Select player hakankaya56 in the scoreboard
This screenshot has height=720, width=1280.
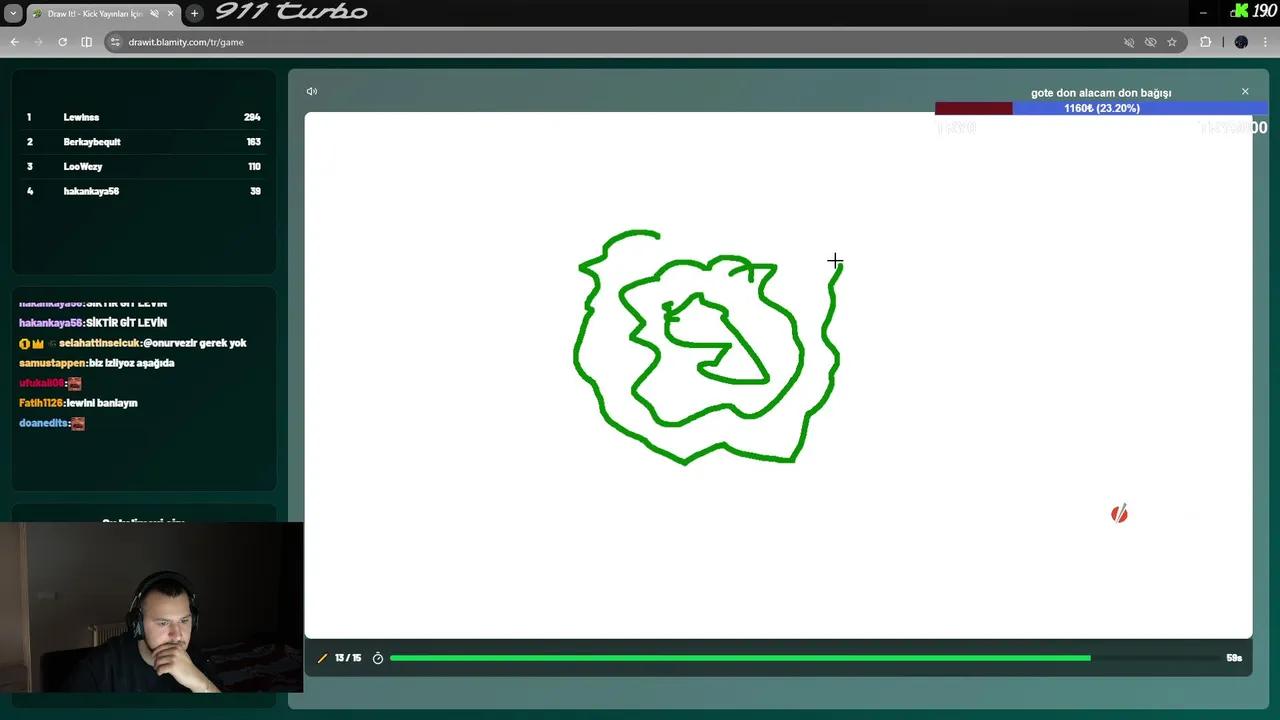coord(91,191)
